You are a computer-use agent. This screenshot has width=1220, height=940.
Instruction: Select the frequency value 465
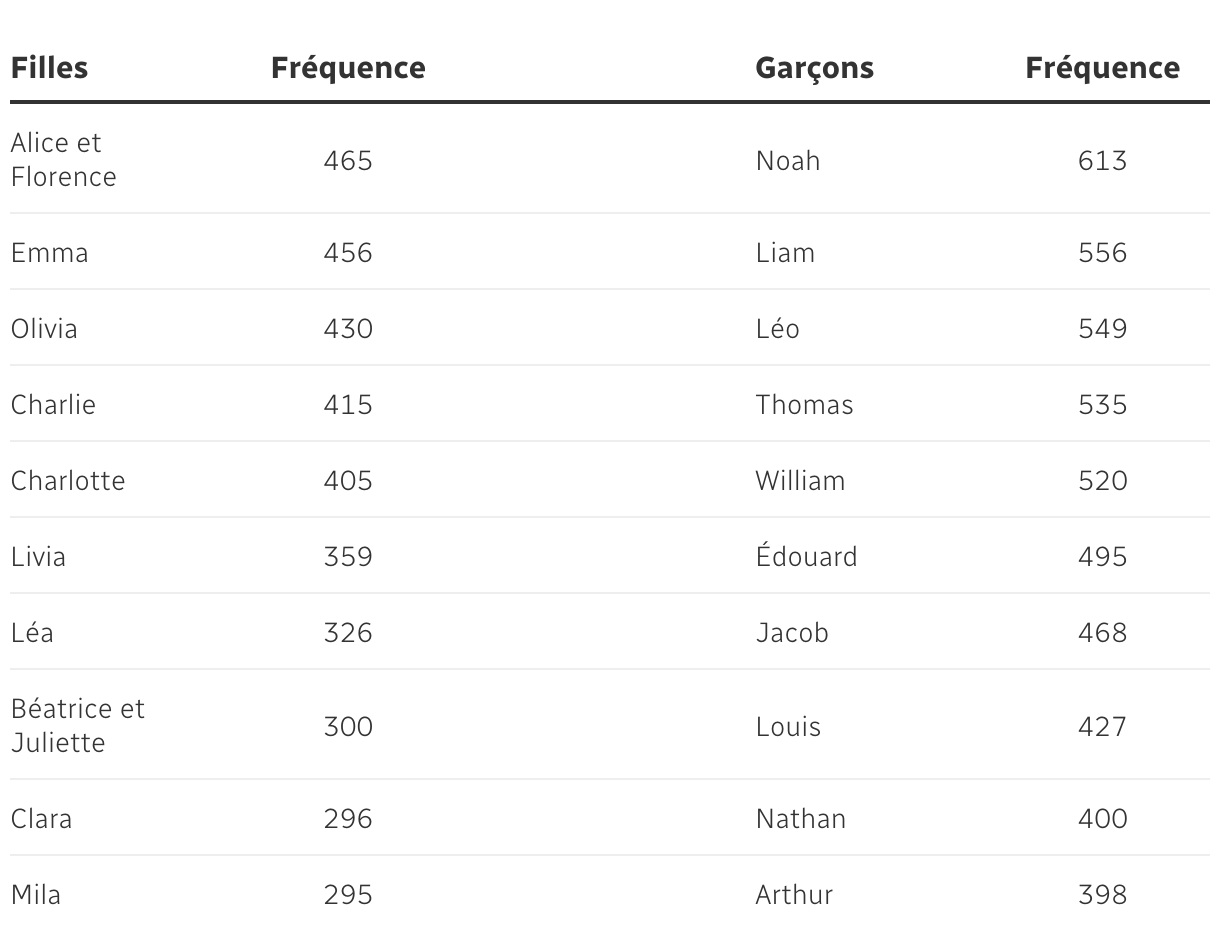tap(348, 161)
